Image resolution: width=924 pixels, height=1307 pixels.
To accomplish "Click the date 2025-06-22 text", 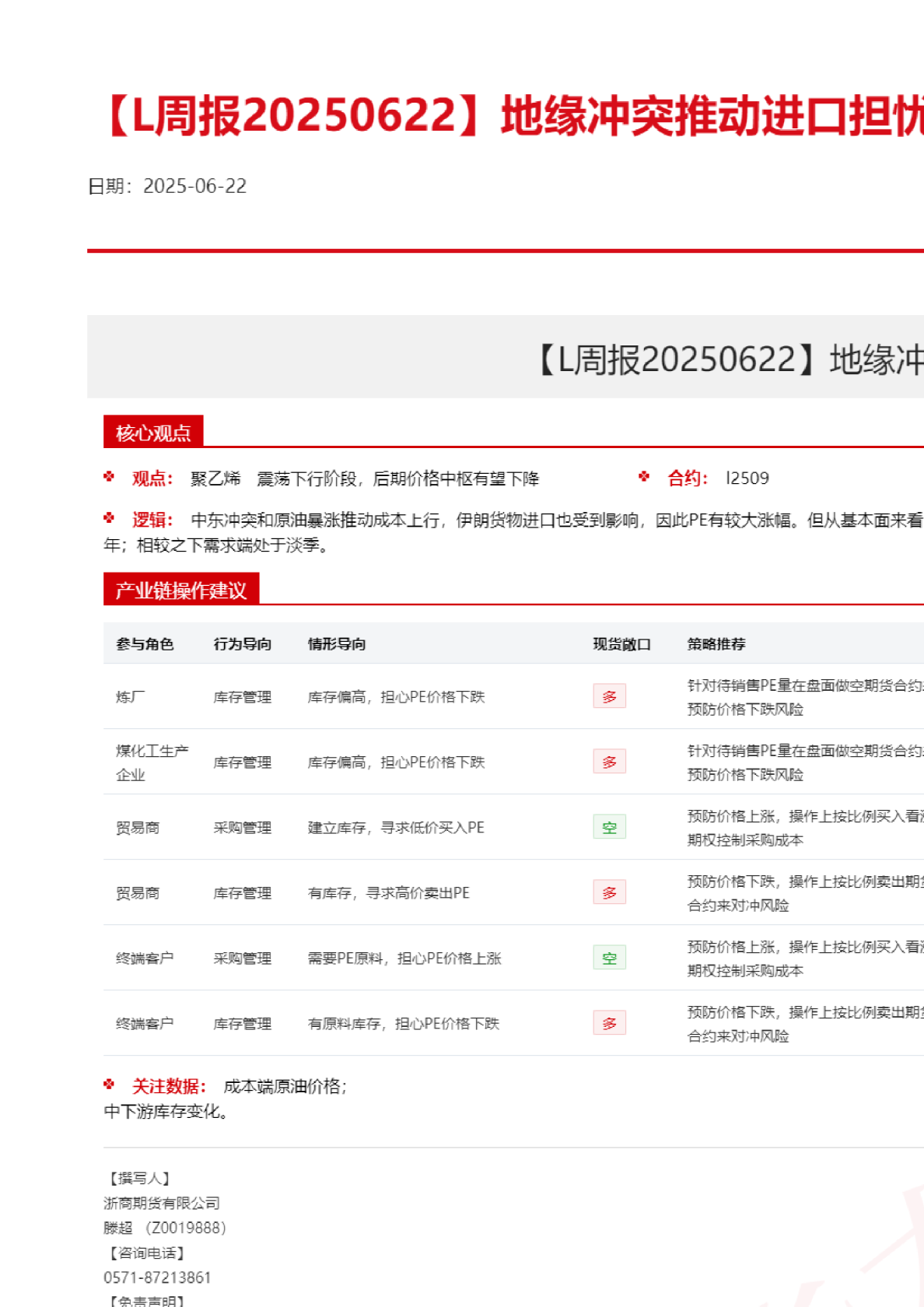I will click(x=194, y=187).
